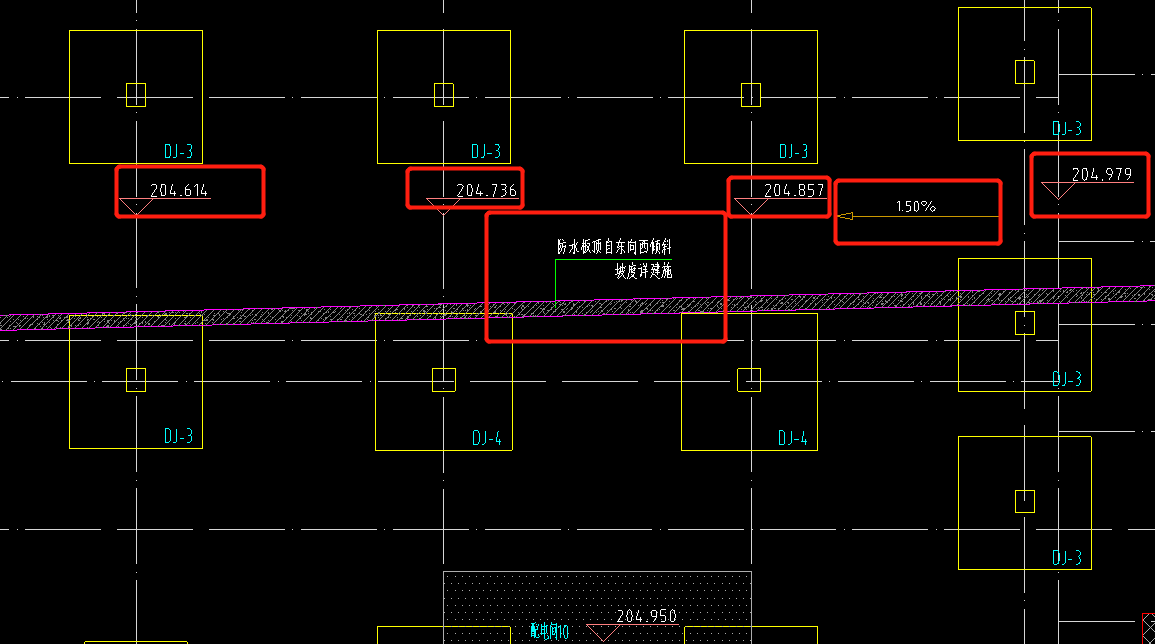Click the red triangle beside 204.950

602,632
